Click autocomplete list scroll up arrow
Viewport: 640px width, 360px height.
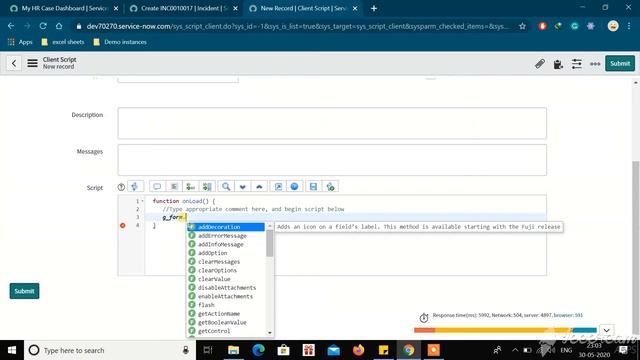pos(269,226)
